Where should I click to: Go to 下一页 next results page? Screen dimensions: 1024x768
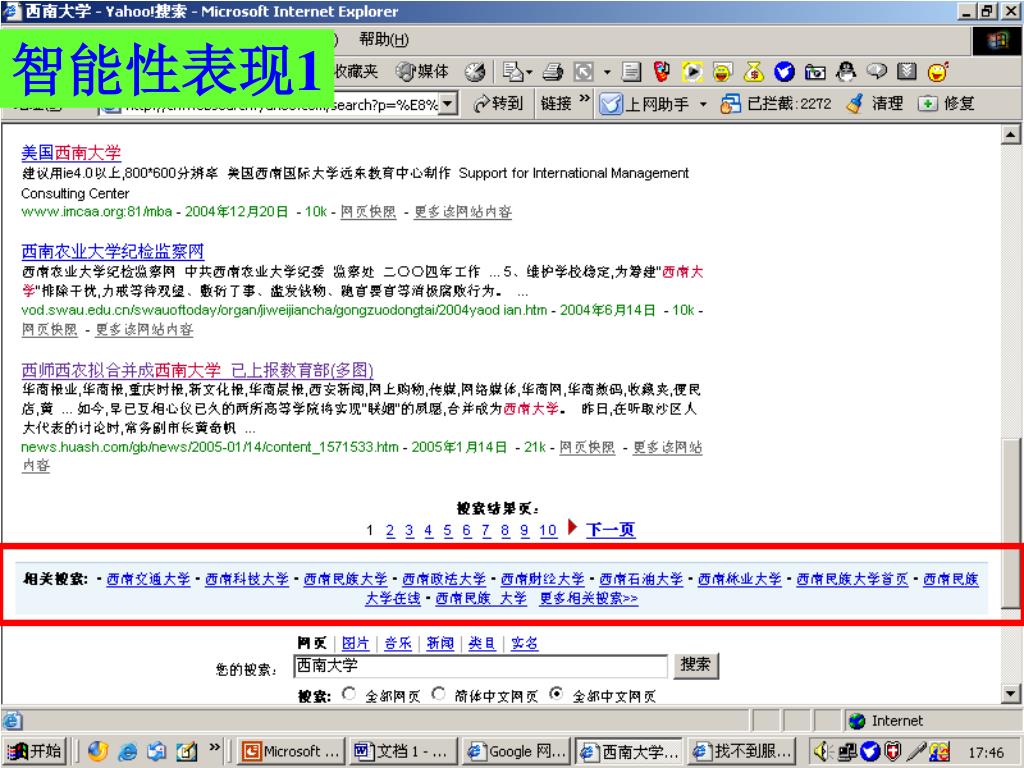coord(611,530)
